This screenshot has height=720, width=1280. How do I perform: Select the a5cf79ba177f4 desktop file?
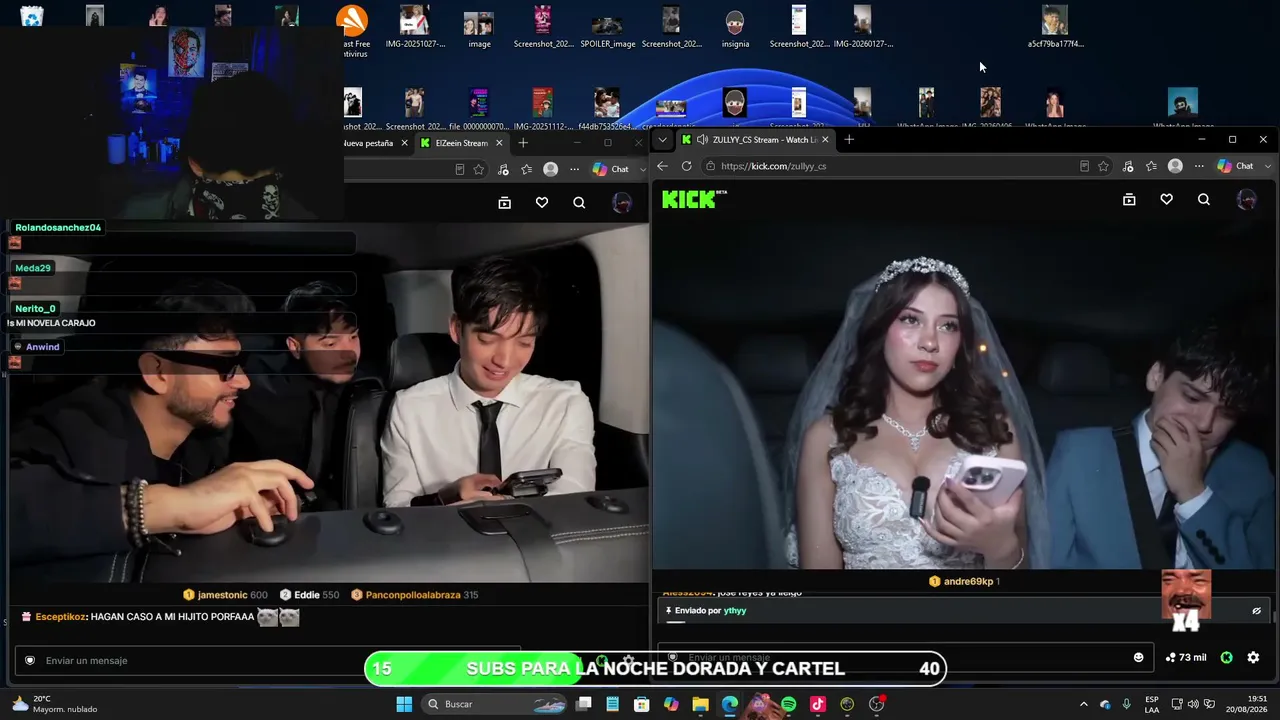(1055, 27)
